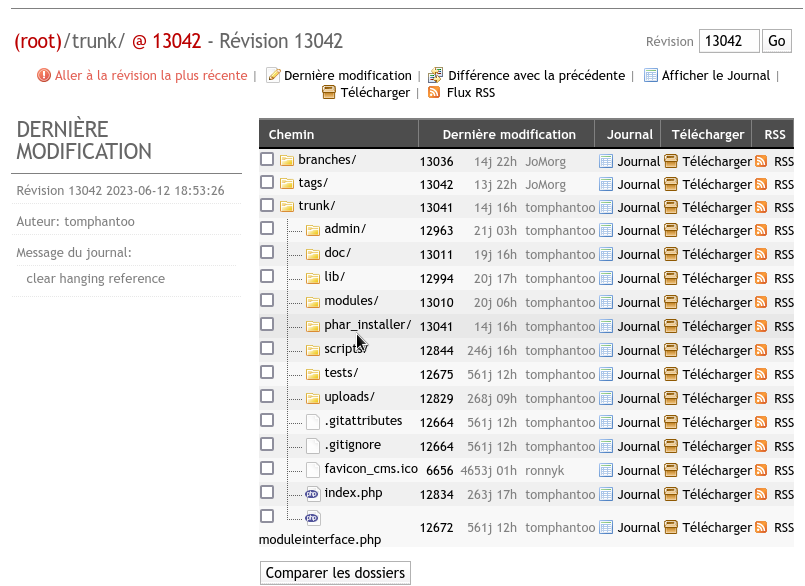The height and width of the screenshot is (586, 805).
Task: Tick the moduleinterface.php checkbox
Action: [267, 516]
